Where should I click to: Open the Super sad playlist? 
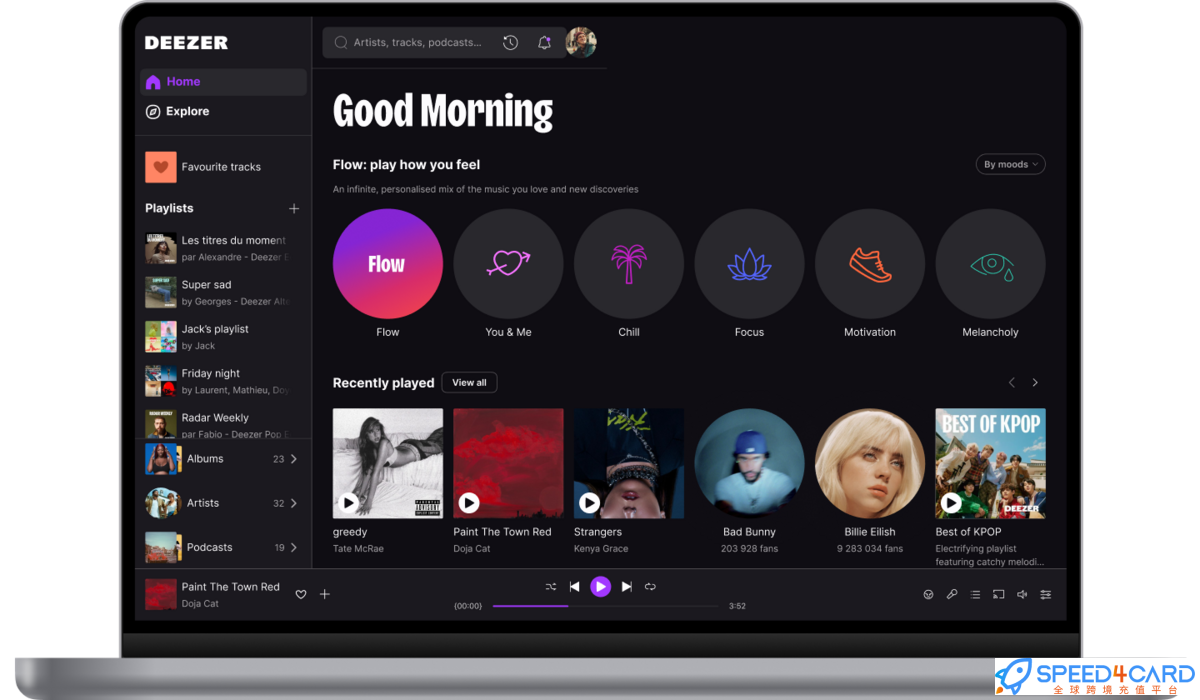(x=216, y=293)
